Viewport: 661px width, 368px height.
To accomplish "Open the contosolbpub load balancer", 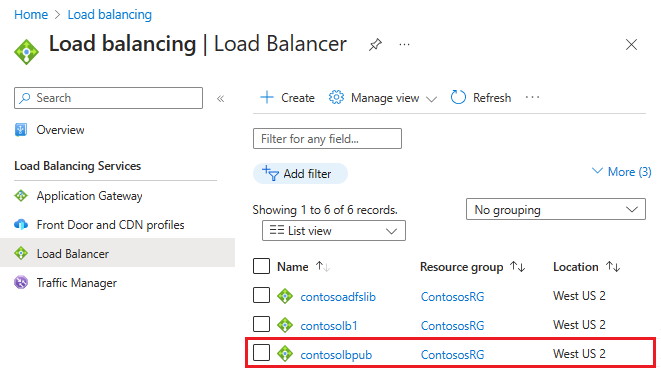I will coord(336,355).
